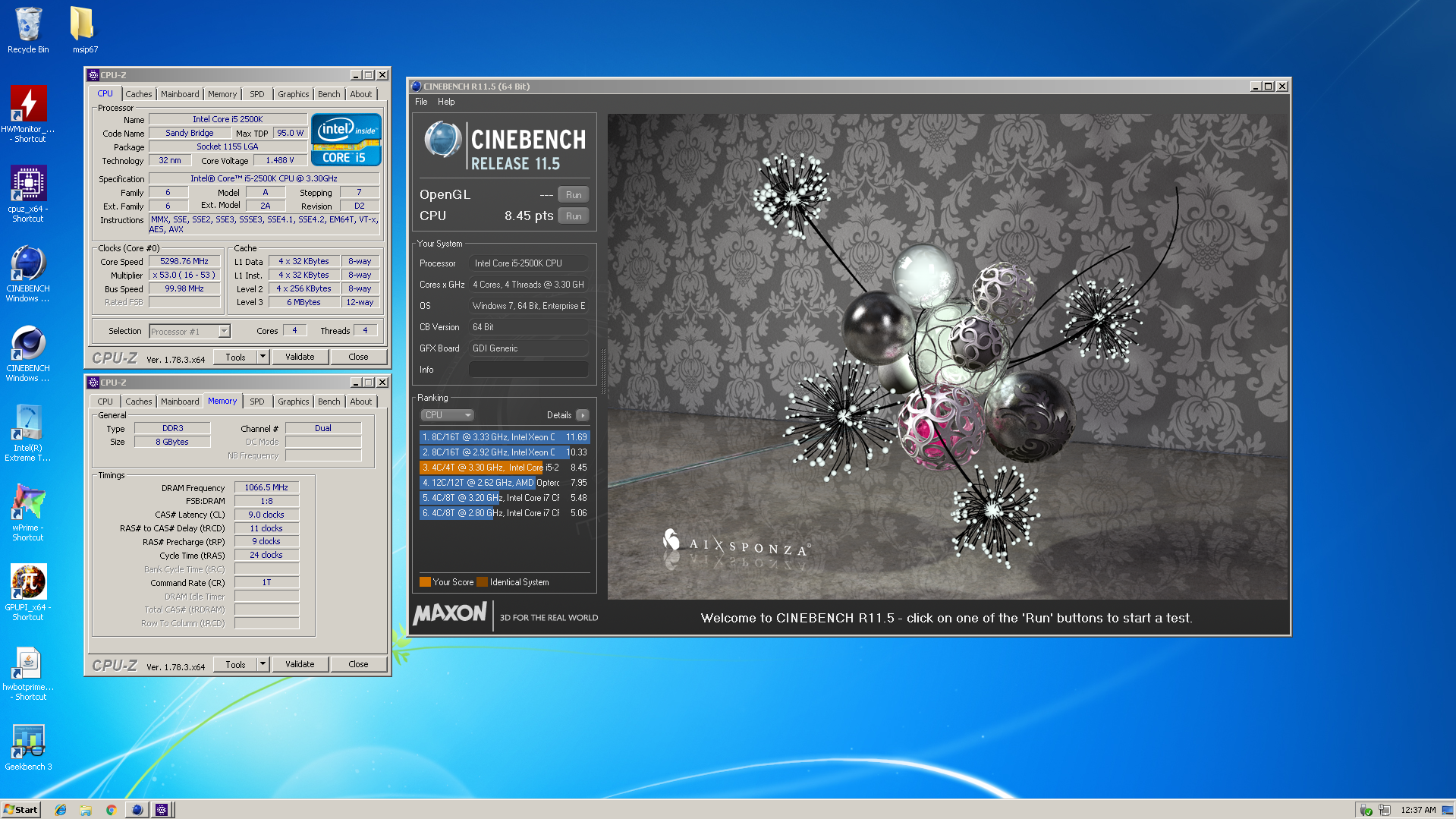Screen dimensions: 1456x819
Task: Open Bench tab in lower CPU-Z
Action: point(329,402)
